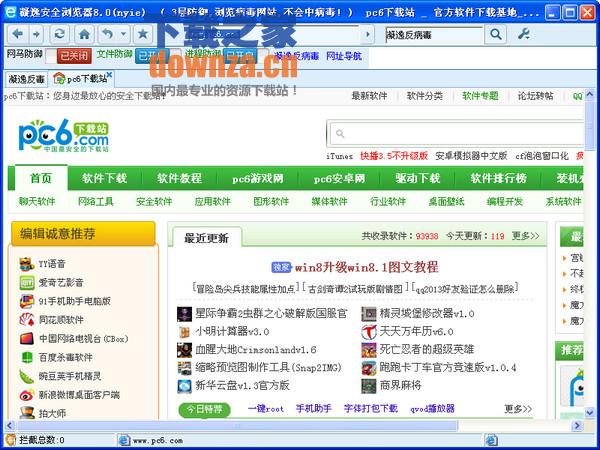The image size is (600, 450).
Task: Click the 凝逸反病毒 toolbar link
Action: [297, 56]
